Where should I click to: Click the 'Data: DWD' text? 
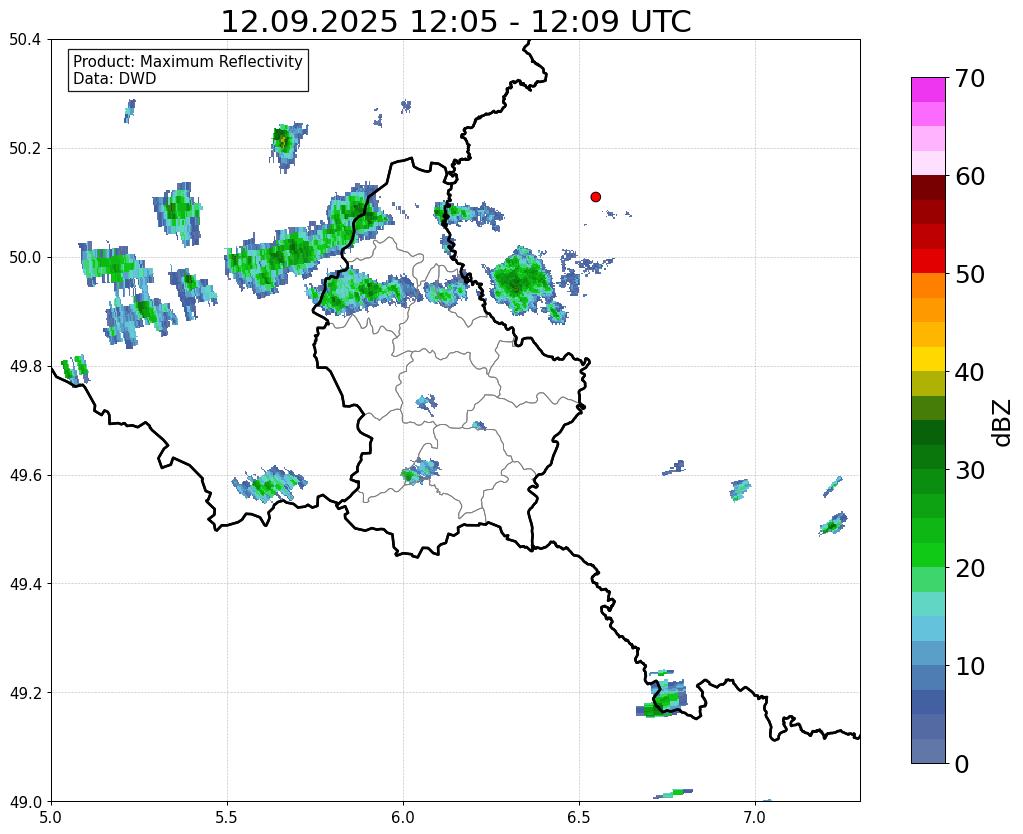[x=114, y=79]
